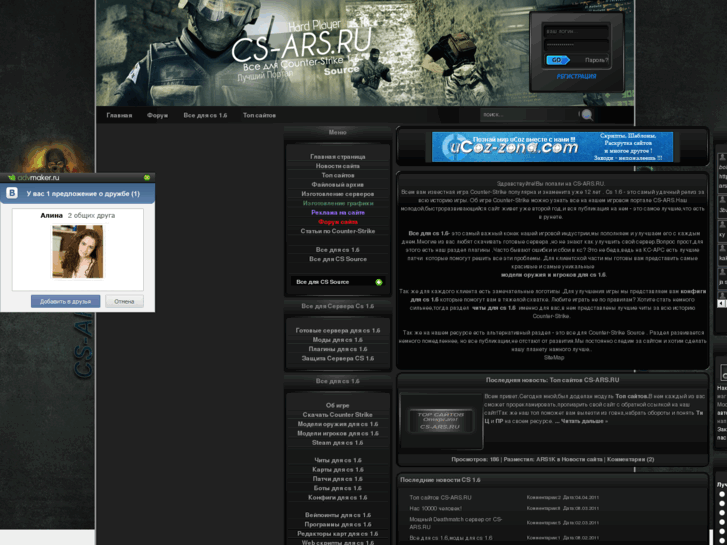Click the 'ваш логин' input field
The height and width of the screenshot is (545, 727).
coord(576,32)
